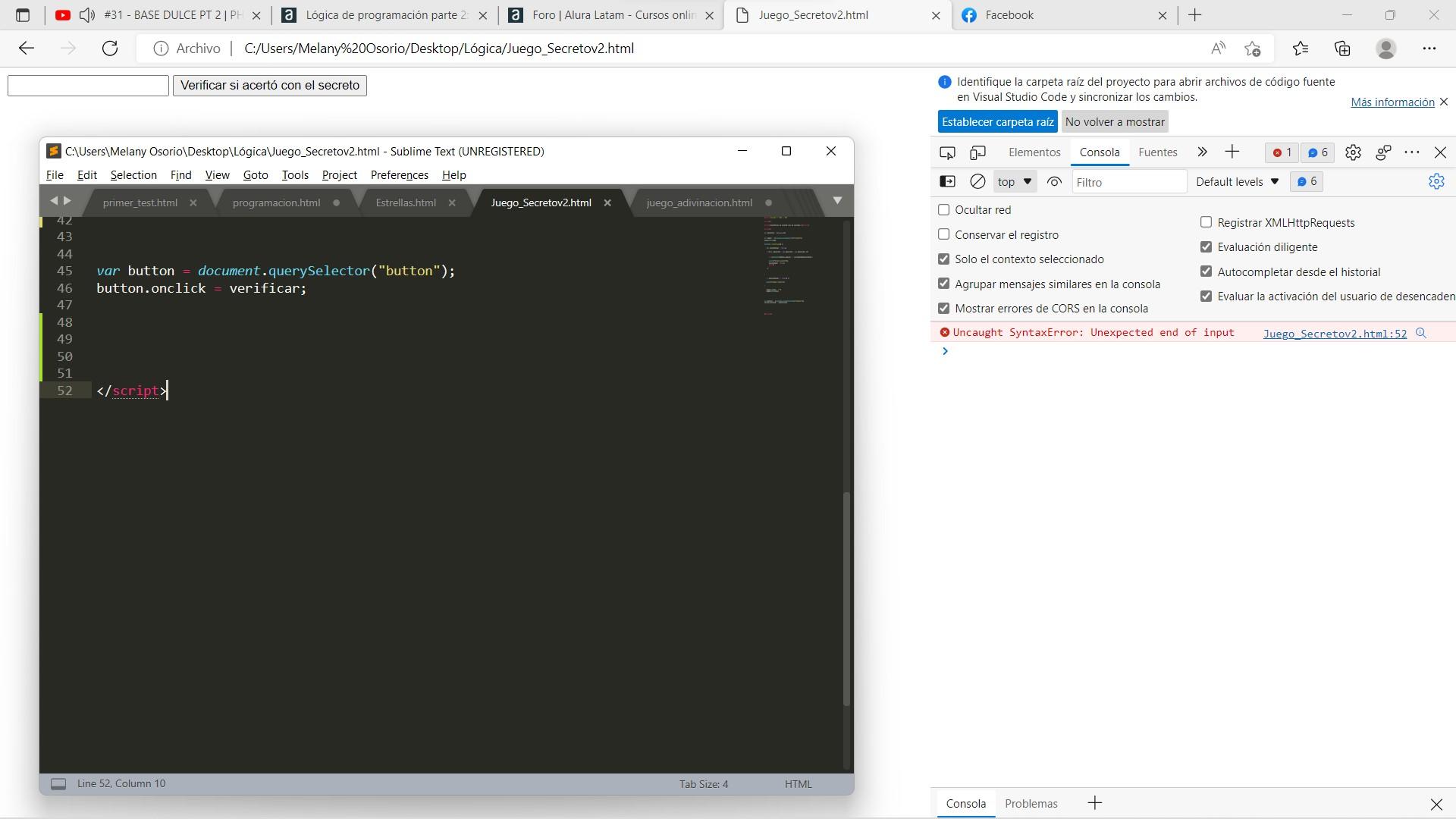Screen dimensions: 1456x819
Task: Click No volver a mostrar button
Action: coord(1115,122)
